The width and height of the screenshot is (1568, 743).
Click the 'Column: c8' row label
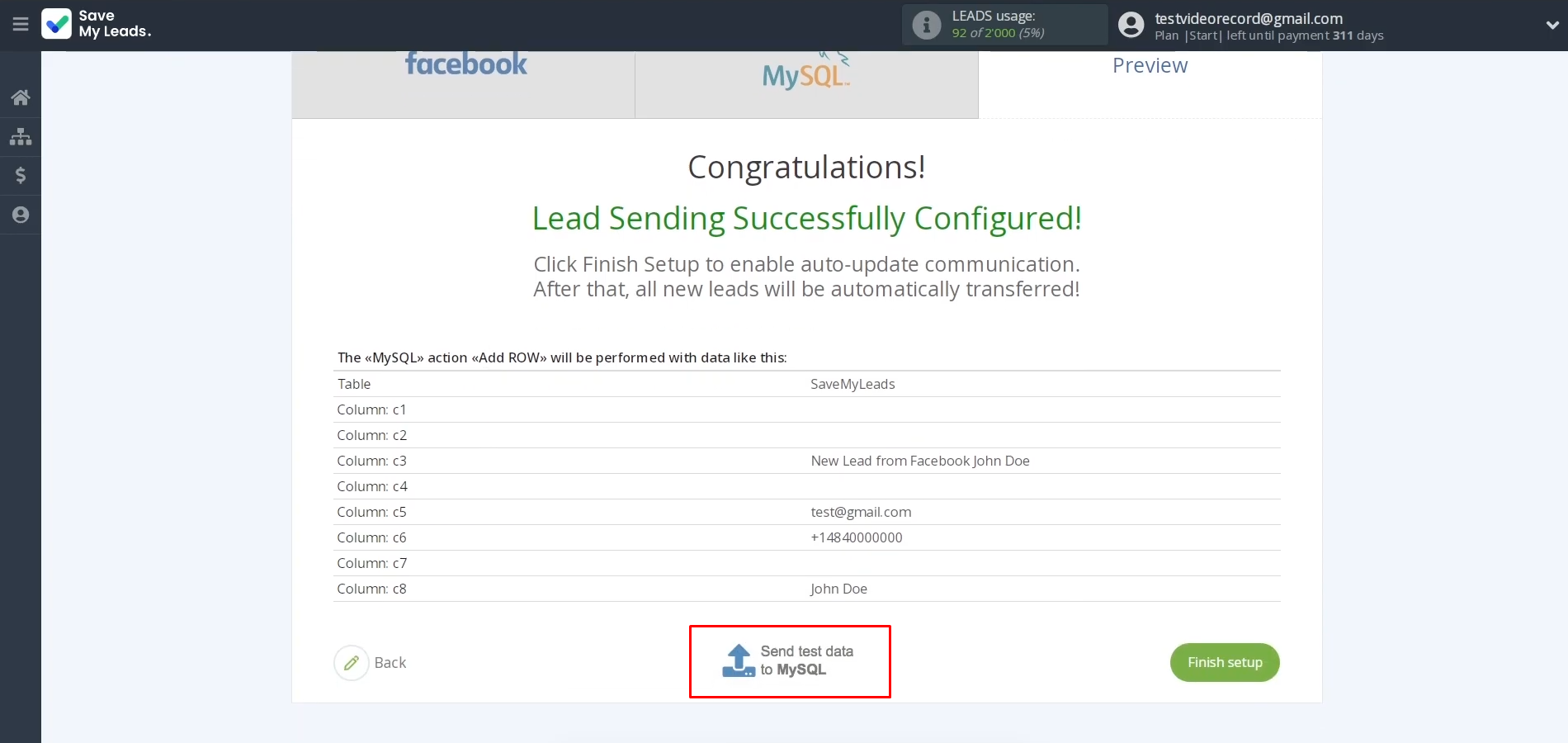[371, 589]
